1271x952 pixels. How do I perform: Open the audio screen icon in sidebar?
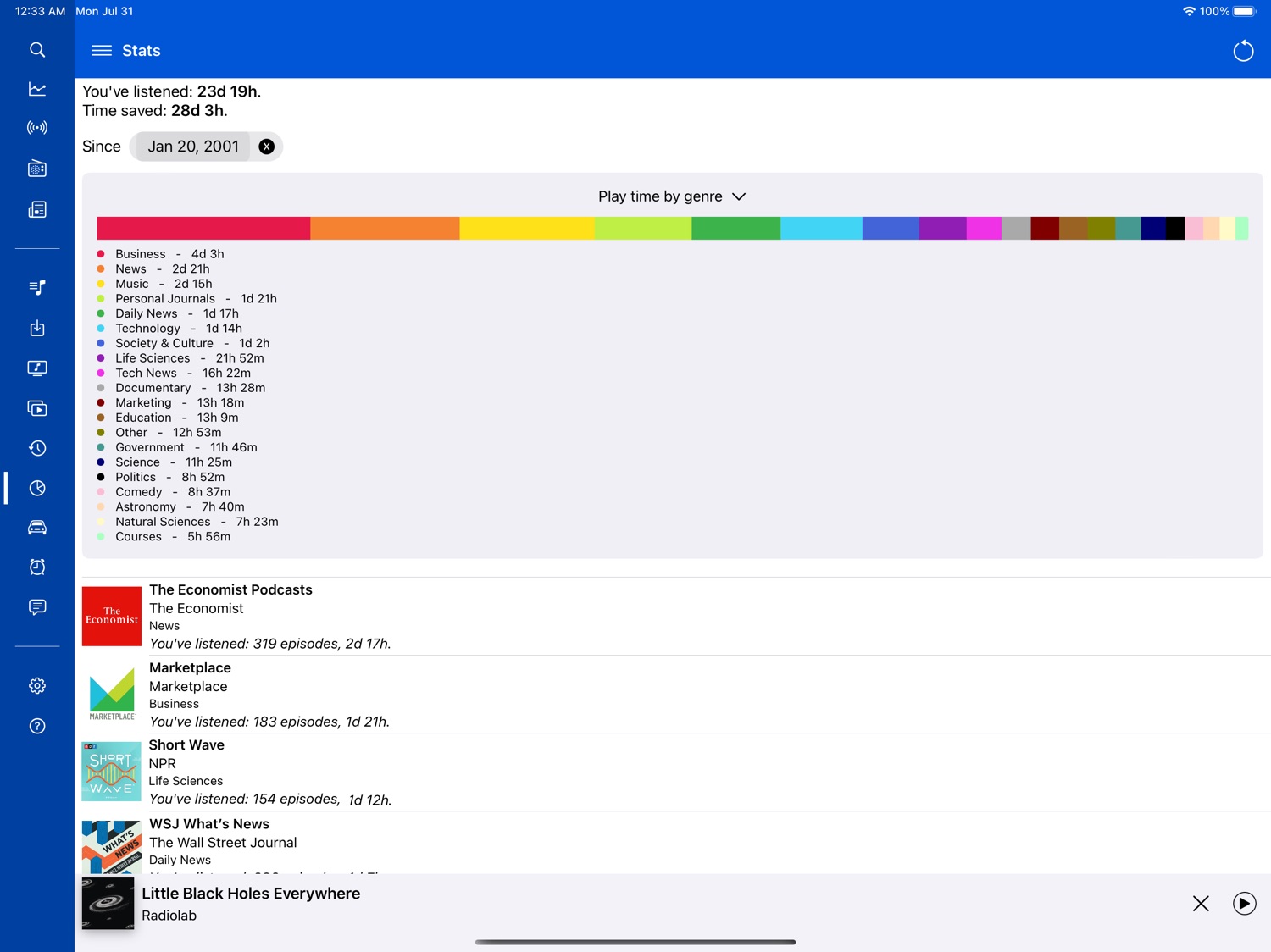[37, 368]
